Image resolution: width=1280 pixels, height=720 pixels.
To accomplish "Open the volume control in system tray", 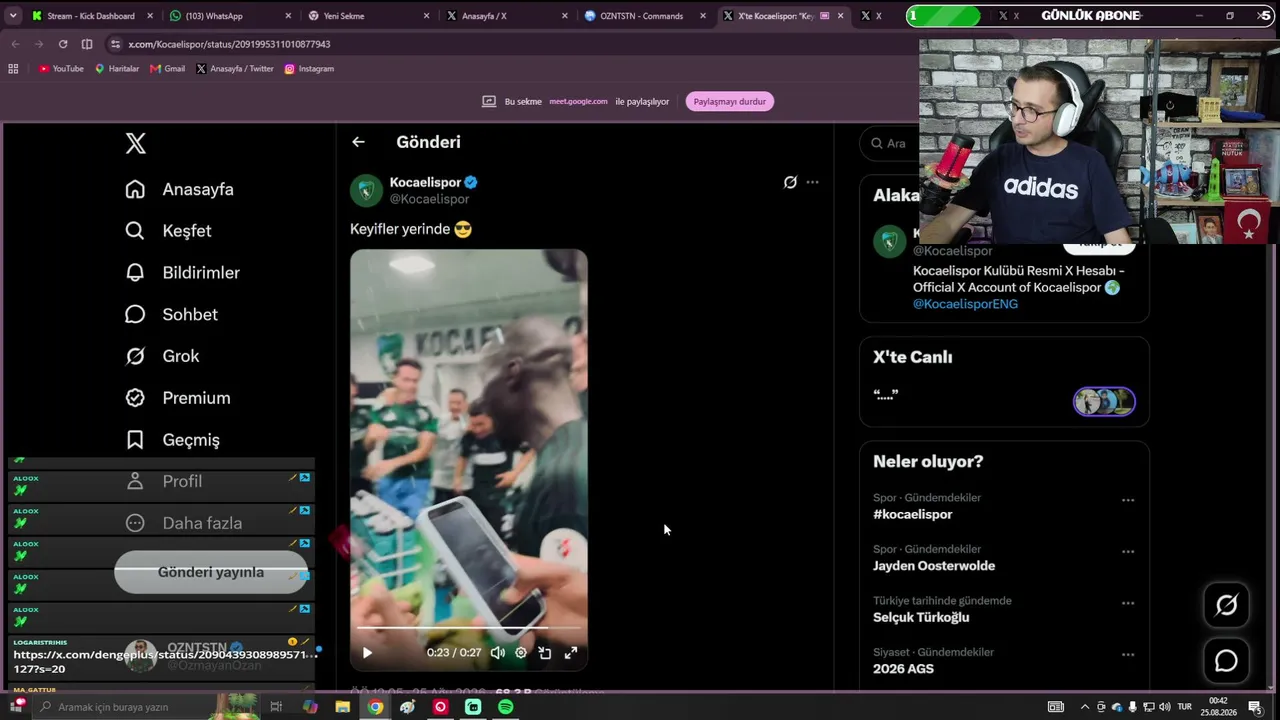I will click(1165, 707).
